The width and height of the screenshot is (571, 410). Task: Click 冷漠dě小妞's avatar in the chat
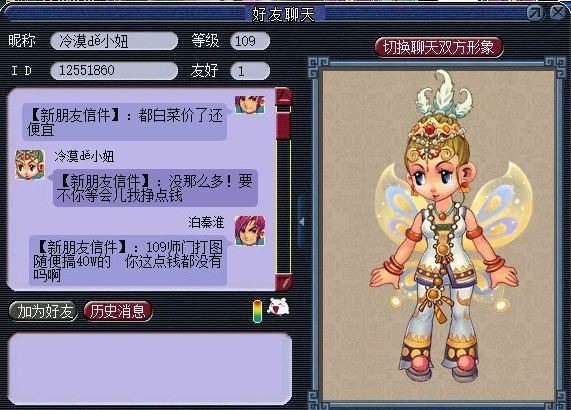pos(30,165)
